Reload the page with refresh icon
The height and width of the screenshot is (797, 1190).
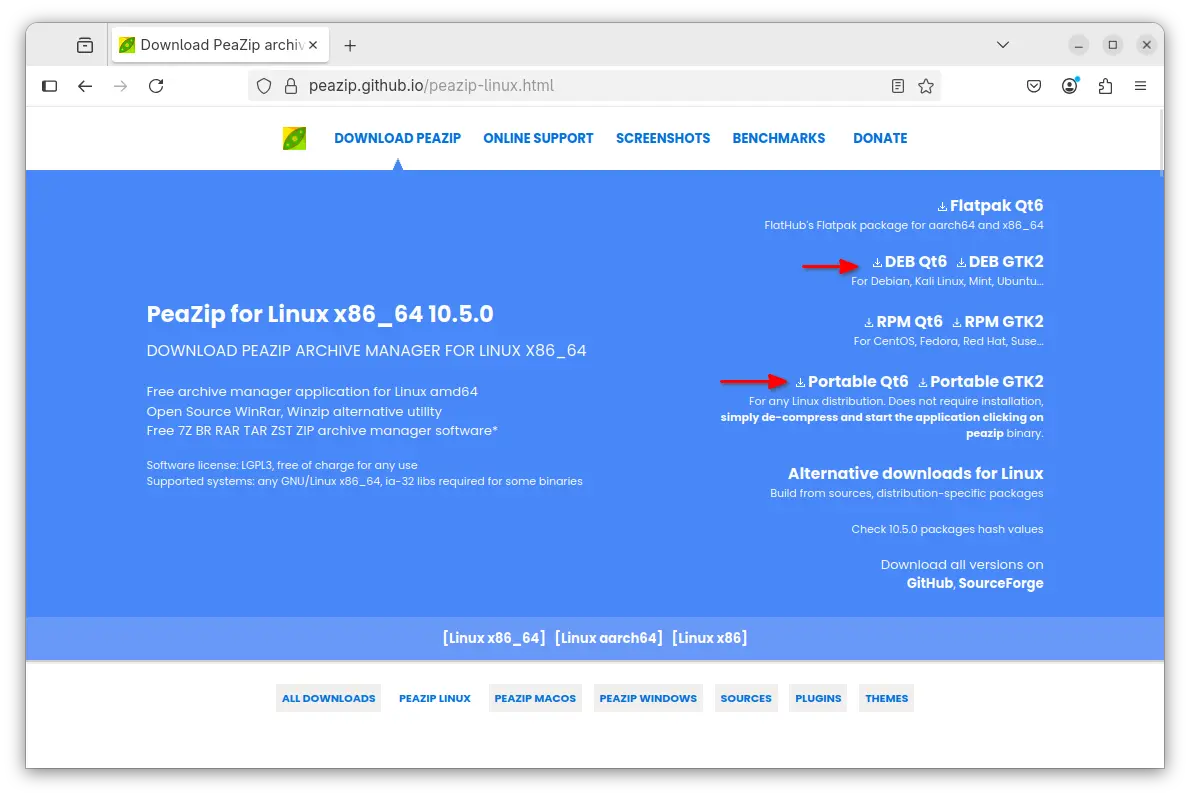pyautogui.click(x=156, y=86)
